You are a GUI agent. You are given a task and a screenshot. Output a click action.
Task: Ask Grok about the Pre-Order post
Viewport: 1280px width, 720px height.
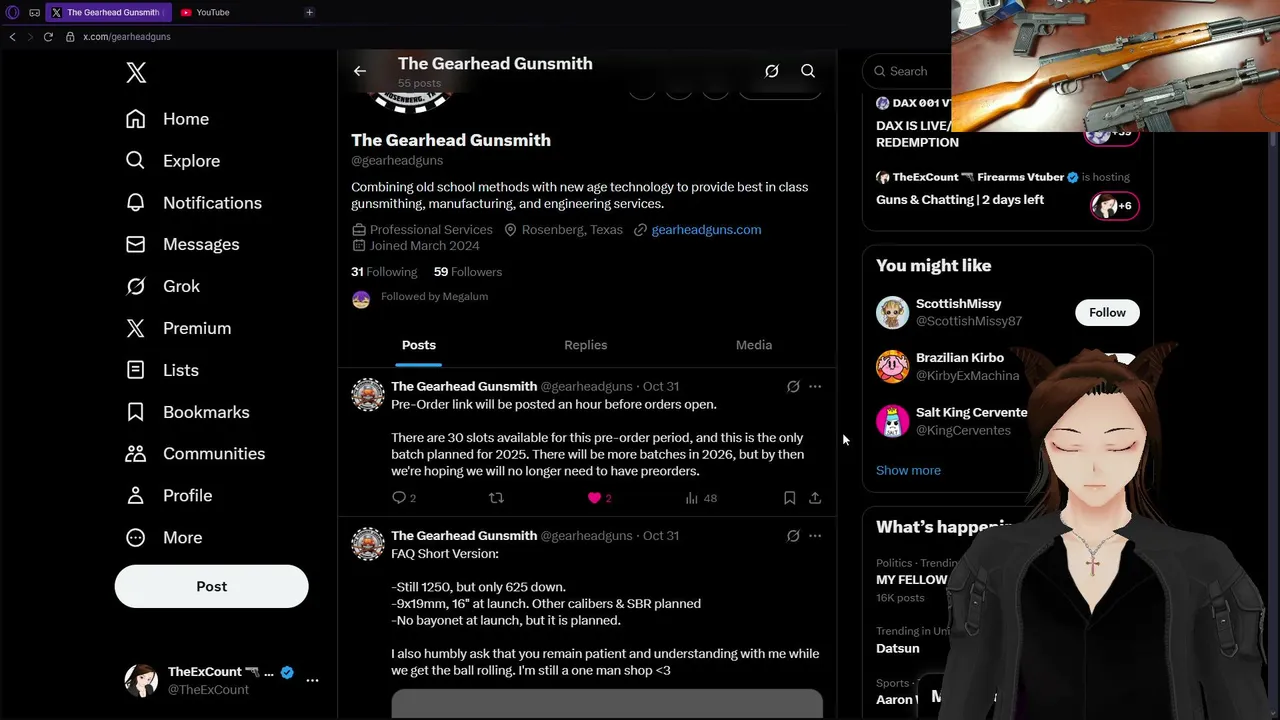coord(793,386)
